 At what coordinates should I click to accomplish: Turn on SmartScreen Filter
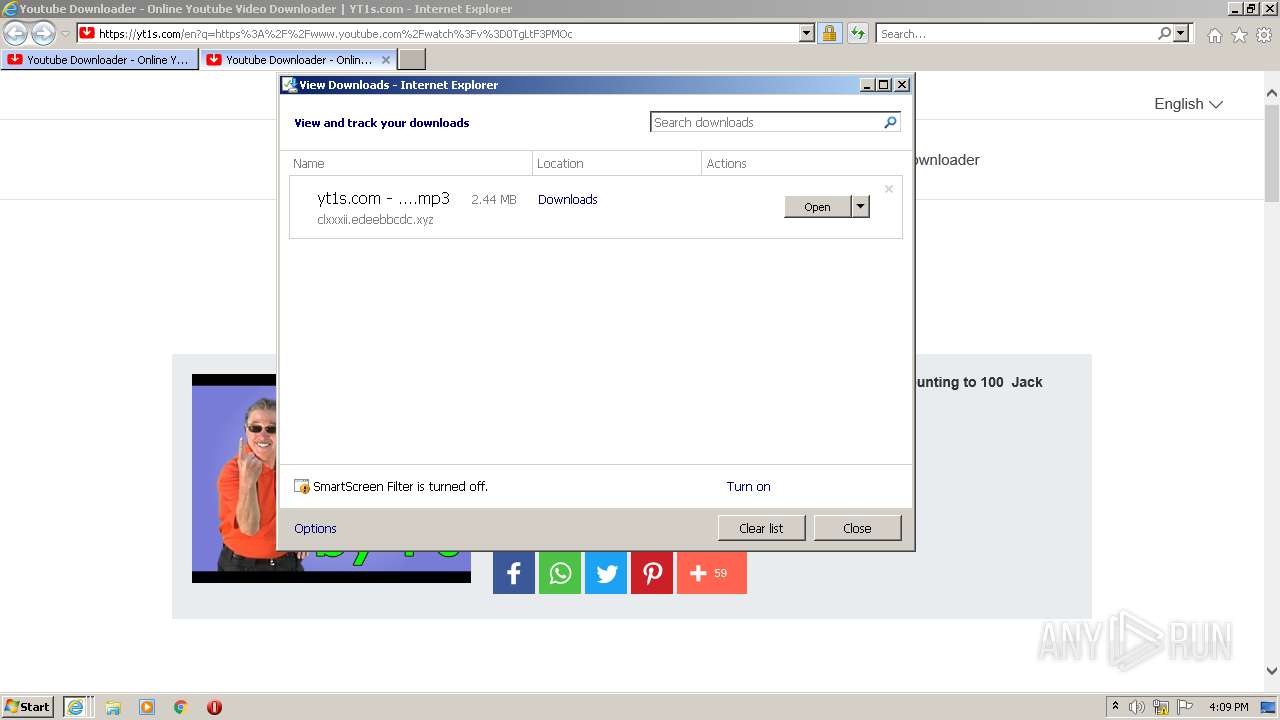click(748, 486)
